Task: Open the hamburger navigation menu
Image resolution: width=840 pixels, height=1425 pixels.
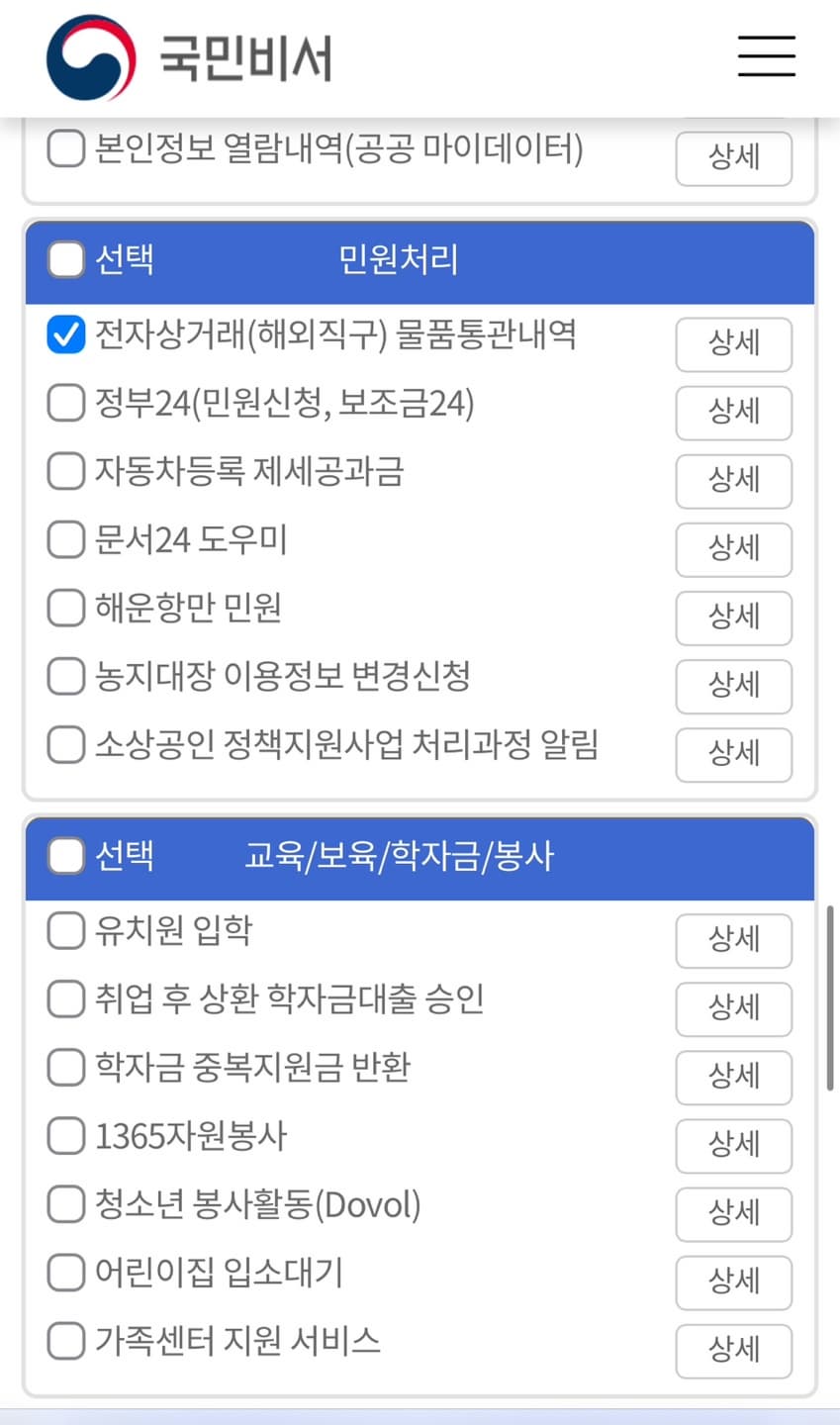Action: [766, 56]
